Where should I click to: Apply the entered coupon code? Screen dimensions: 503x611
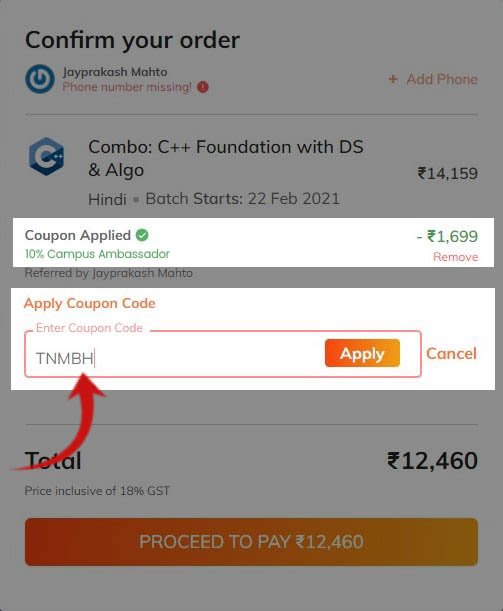[x=362, y=353]
